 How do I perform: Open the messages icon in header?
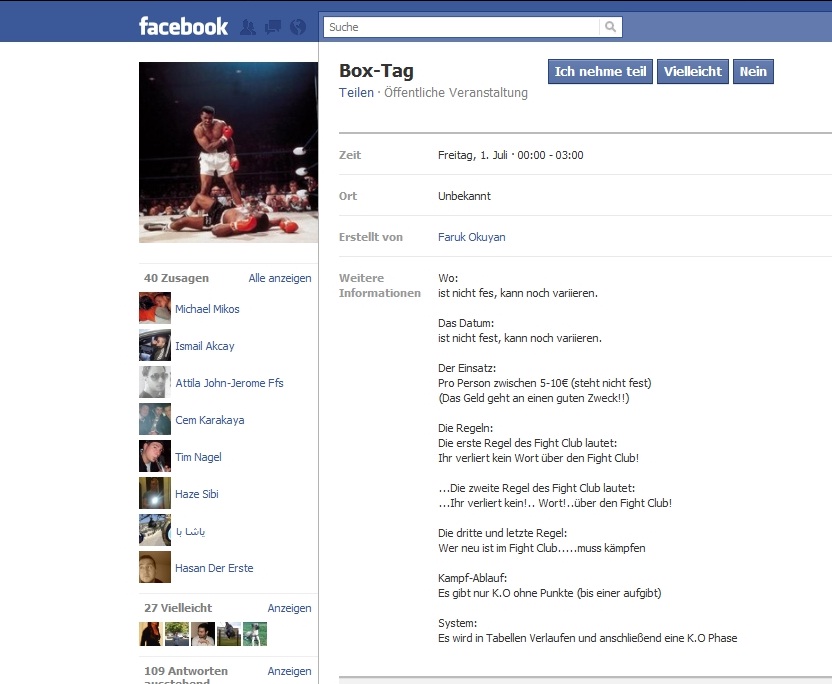tap(273, 27)
